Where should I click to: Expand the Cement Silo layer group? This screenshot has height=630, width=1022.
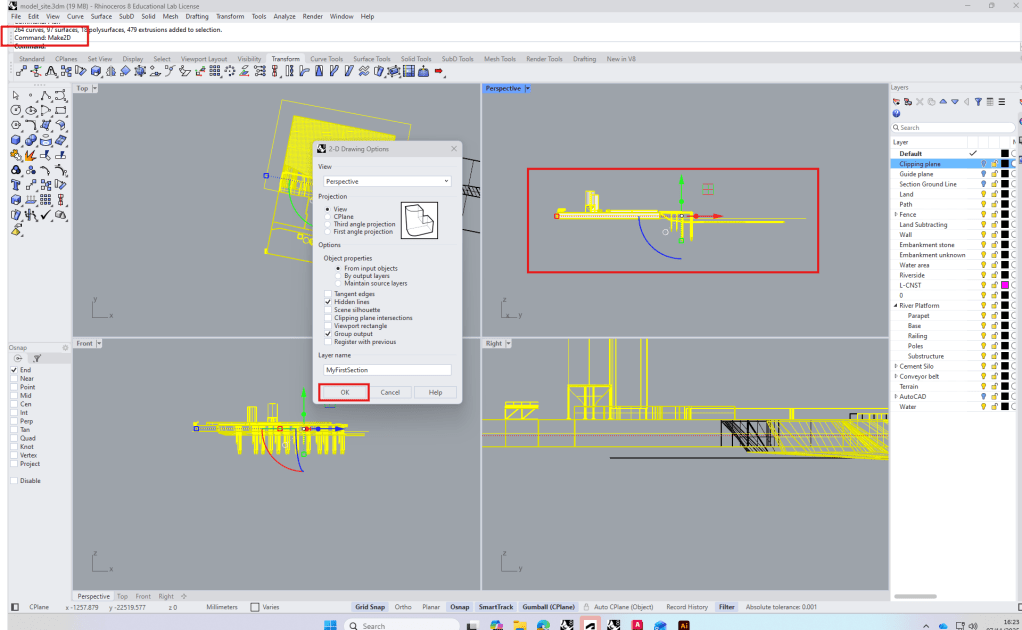[896, 366]
